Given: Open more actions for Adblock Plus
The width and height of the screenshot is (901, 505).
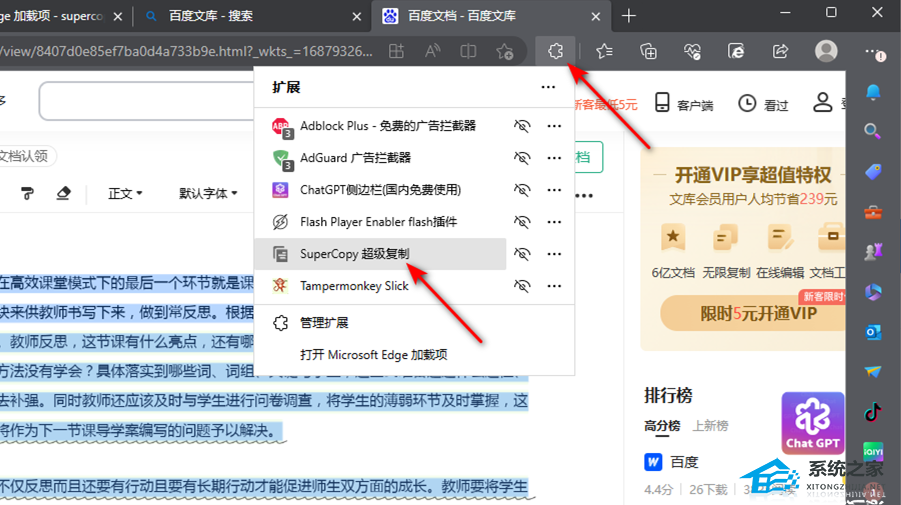Looking at the screenshot, I should [554, 126].
